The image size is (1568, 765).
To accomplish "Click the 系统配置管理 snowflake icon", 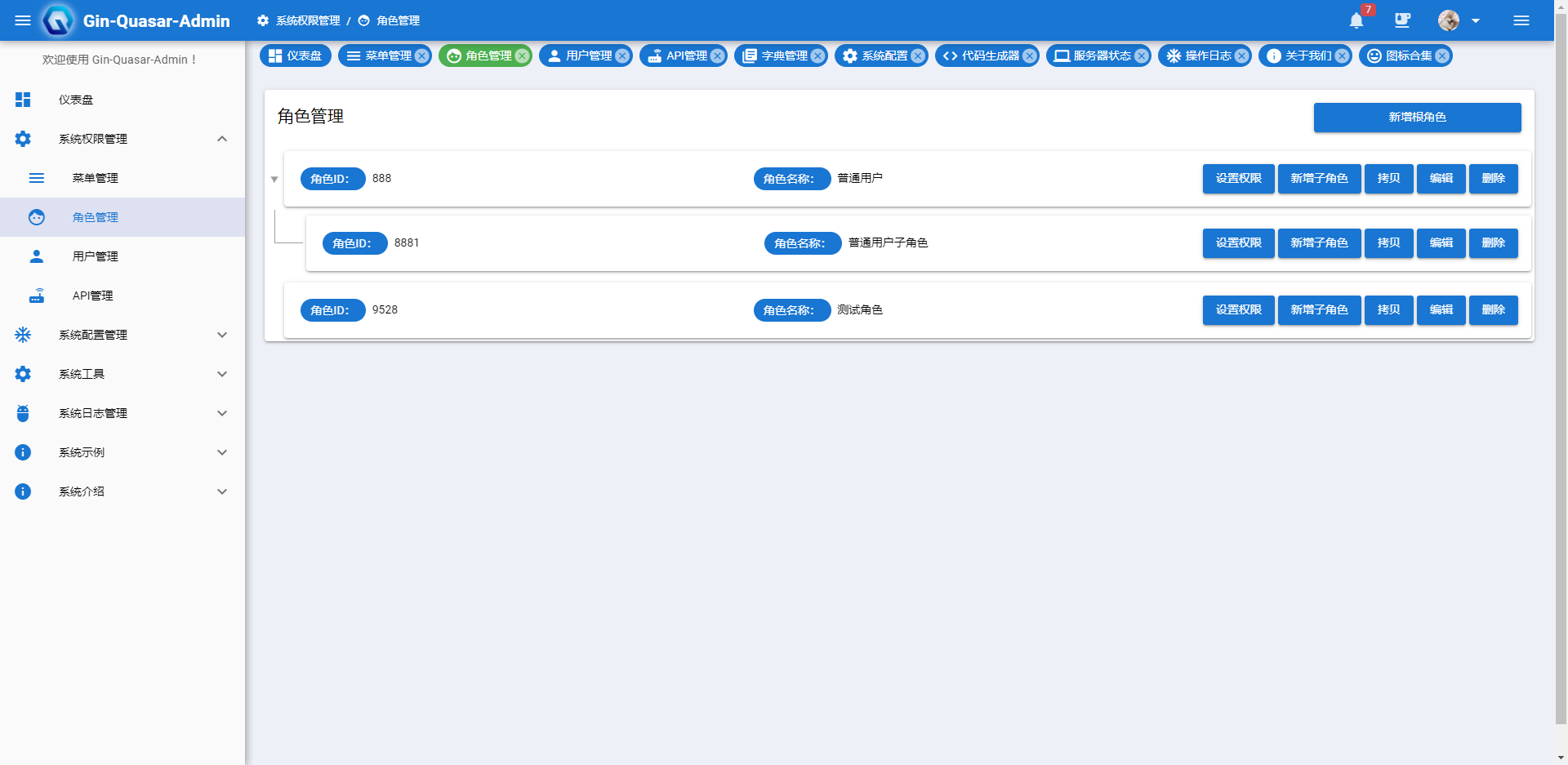I will point(23,335).
